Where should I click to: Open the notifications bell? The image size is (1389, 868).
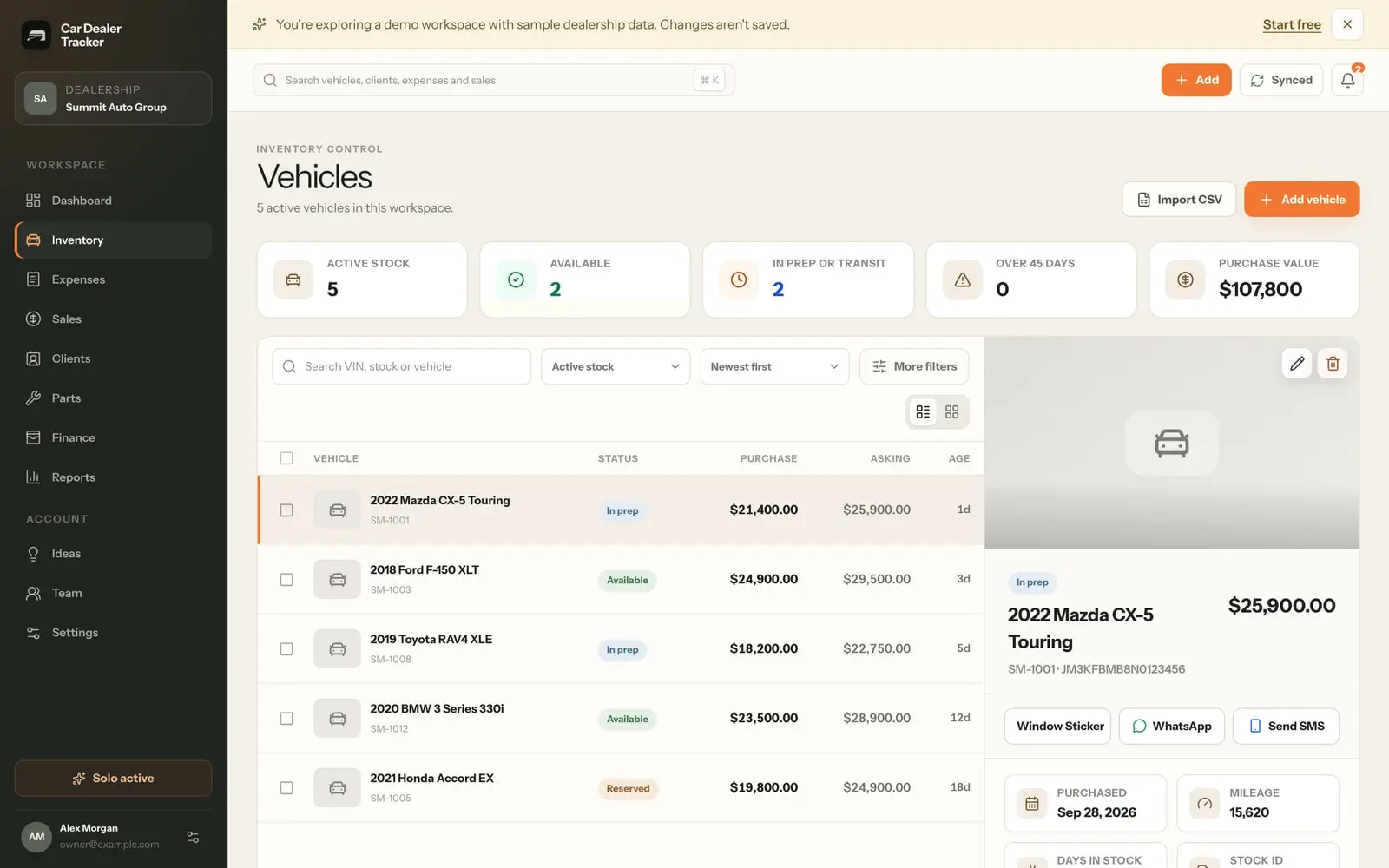(x=1347, y=80)
